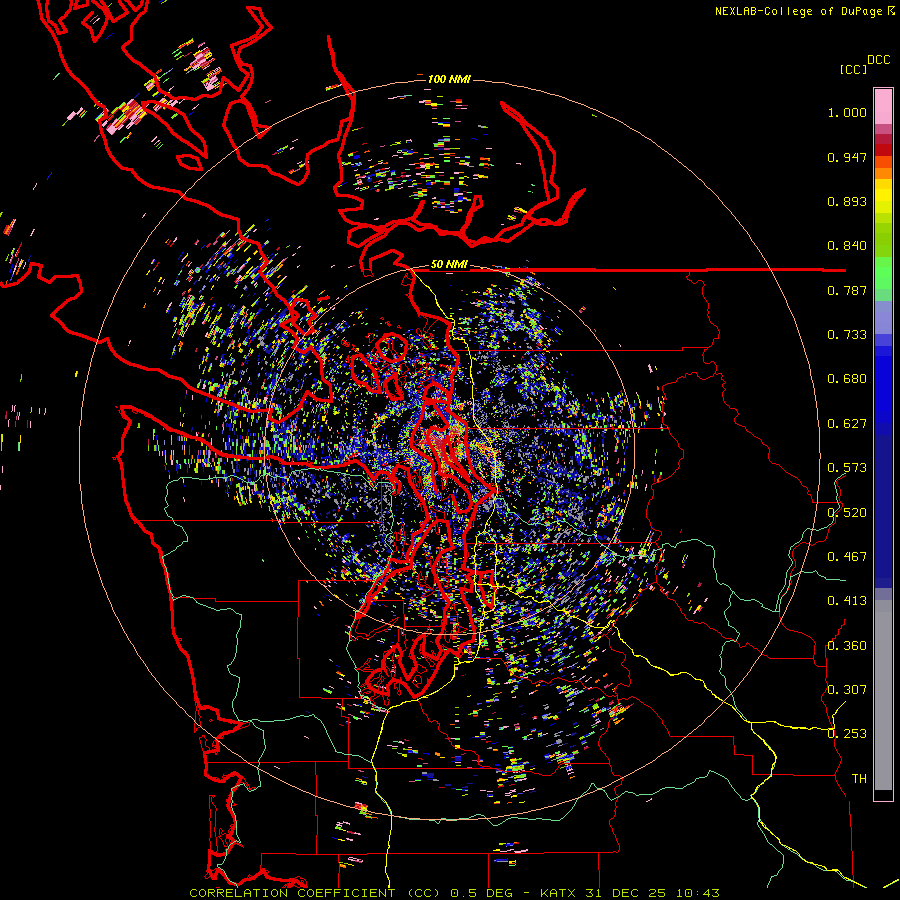The height and width of the screenshot is (900, 900).
Task: Select the 1.000 legend value
Action: click(x=847, y=112)
